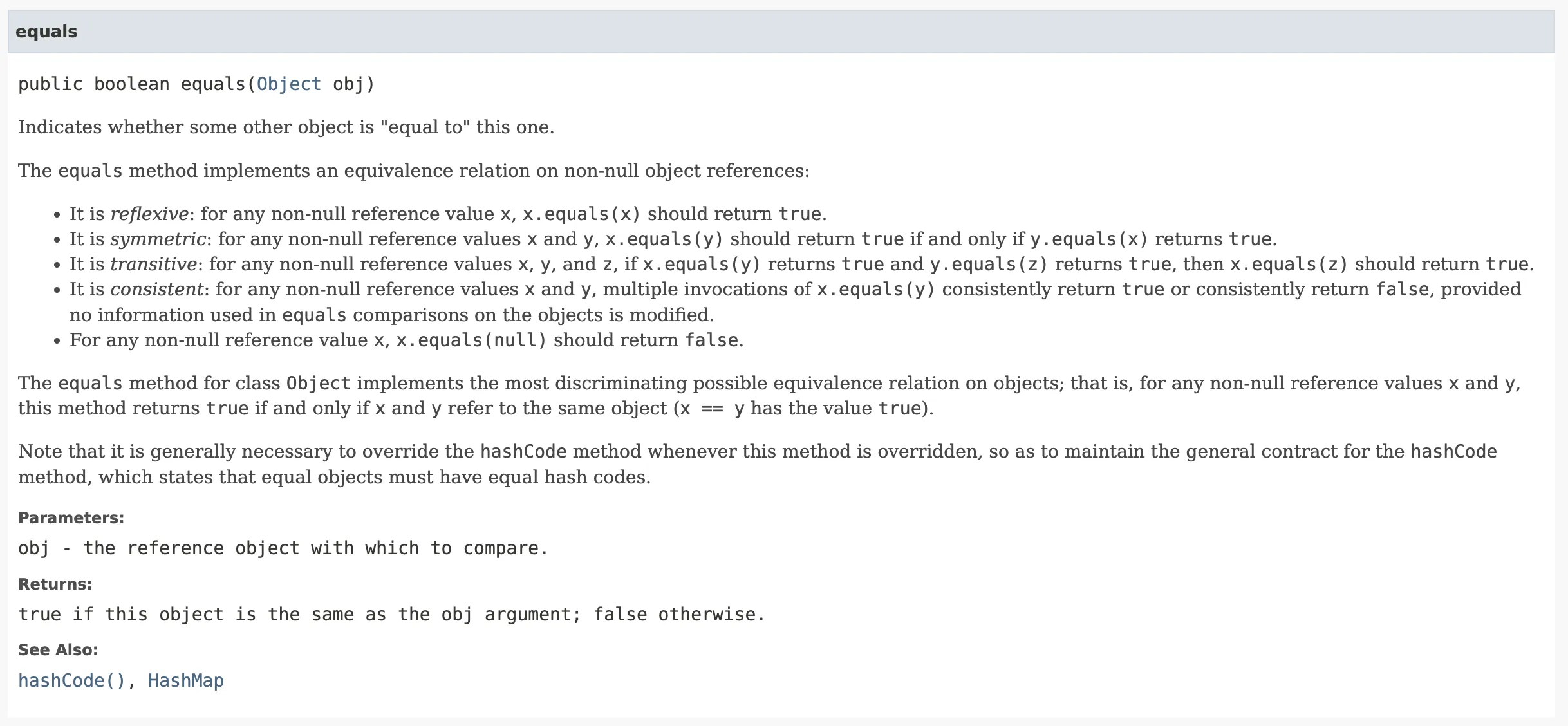
Task: Click the Parameters label
Action: tap(71, 518)
